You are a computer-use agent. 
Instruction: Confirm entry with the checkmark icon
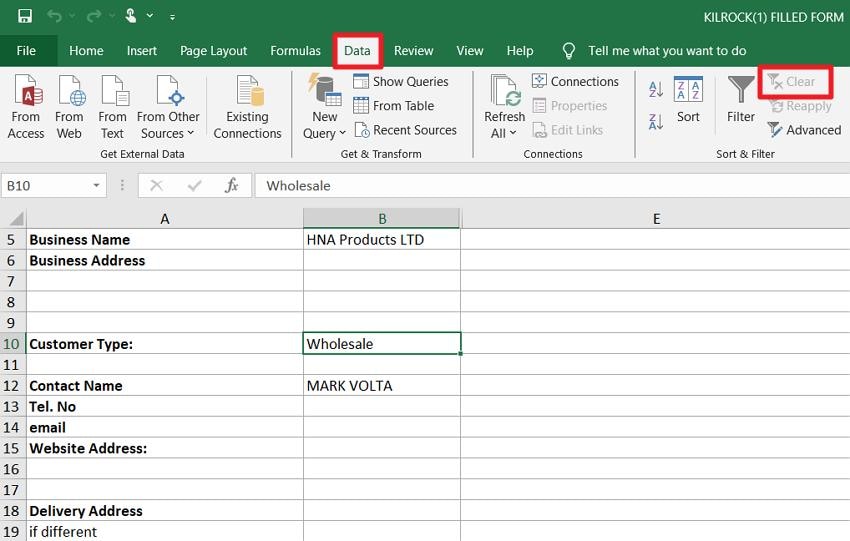point(194,186)
